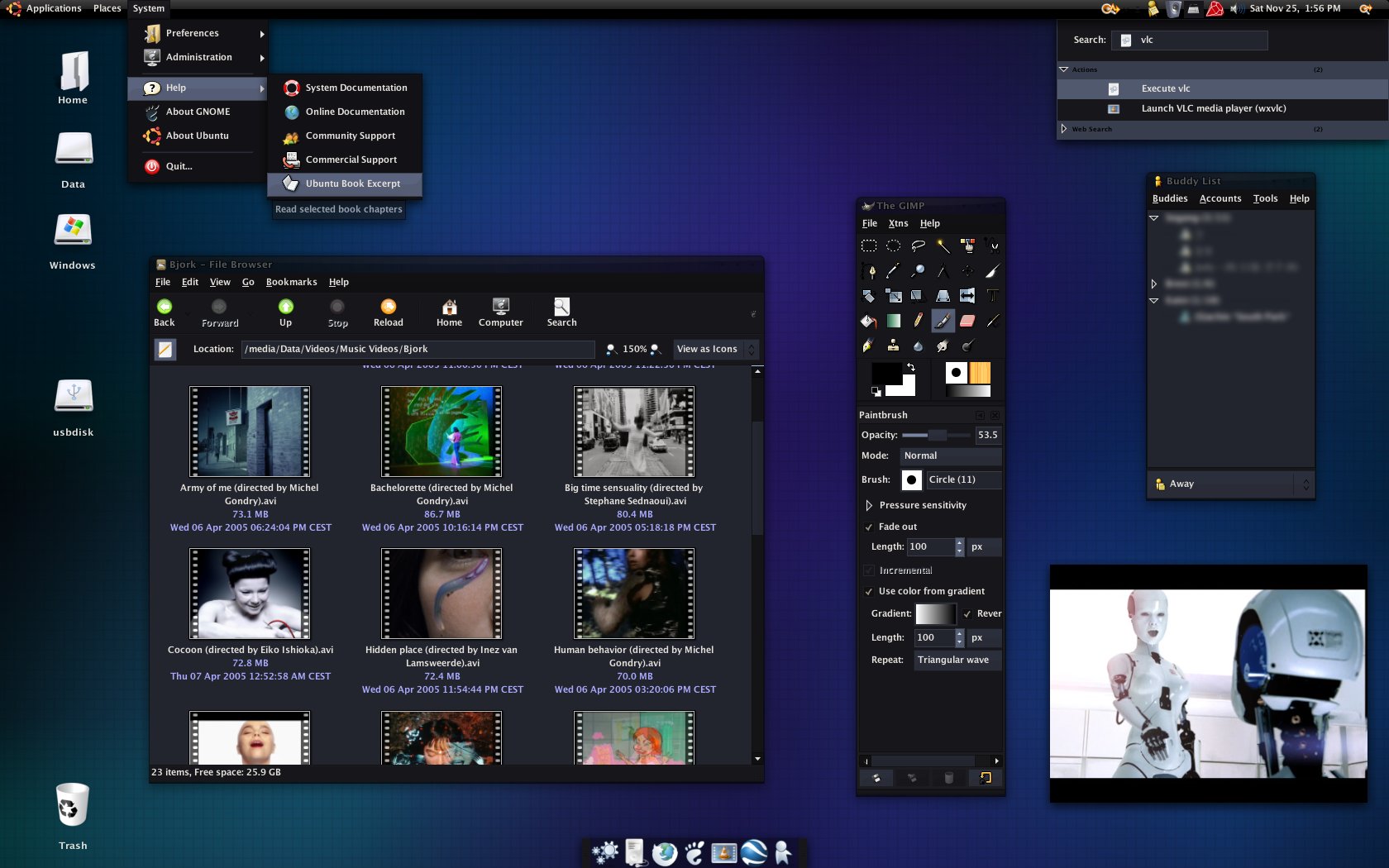Adjust the paintbrush Opacity slider

[936, 435]
